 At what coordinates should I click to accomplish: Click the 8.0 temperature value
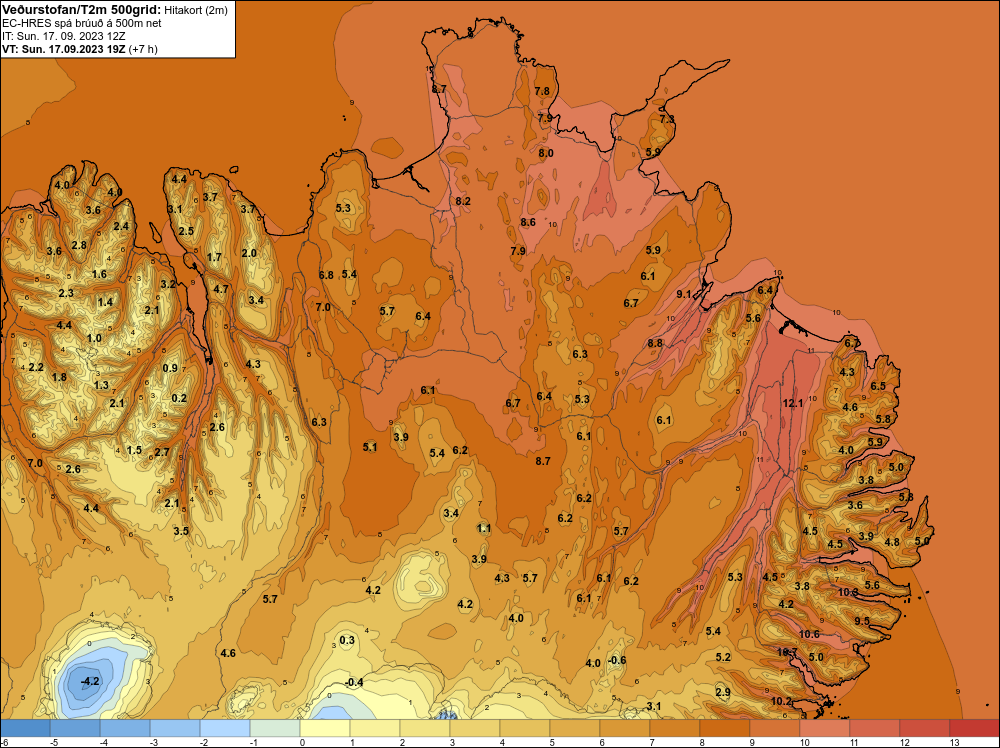546,153
